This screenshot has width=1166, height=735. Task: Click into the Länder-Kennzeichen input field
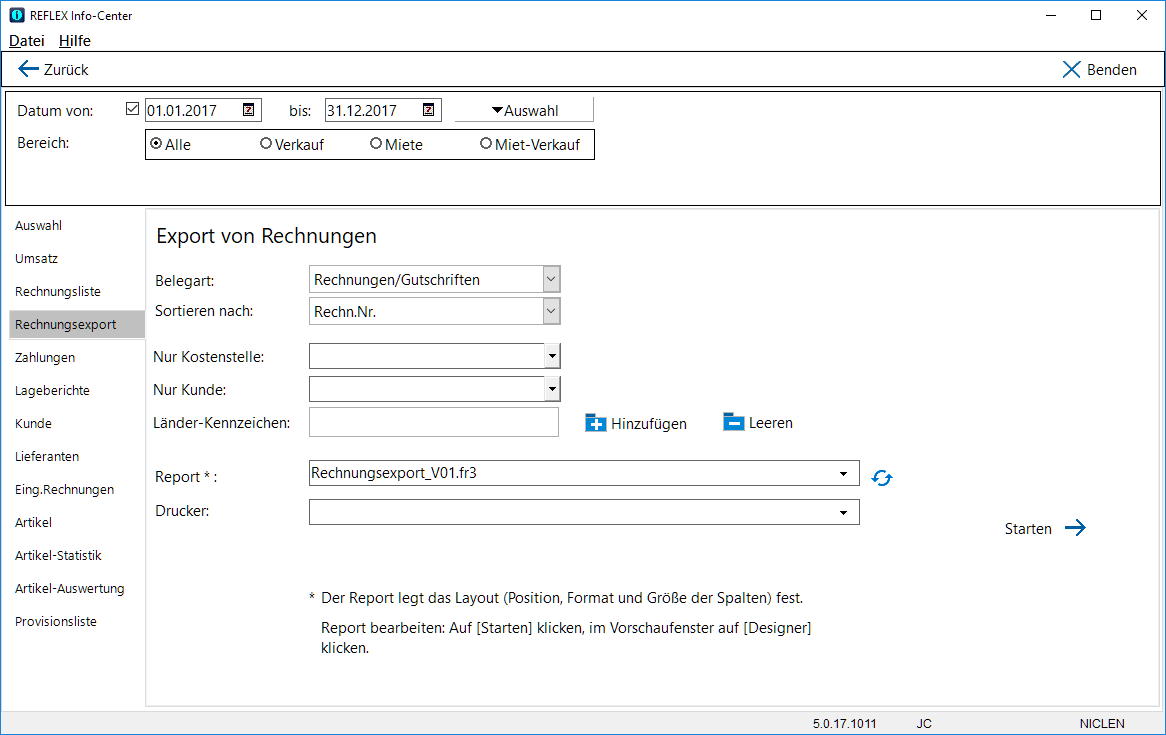tap(434, 423)
